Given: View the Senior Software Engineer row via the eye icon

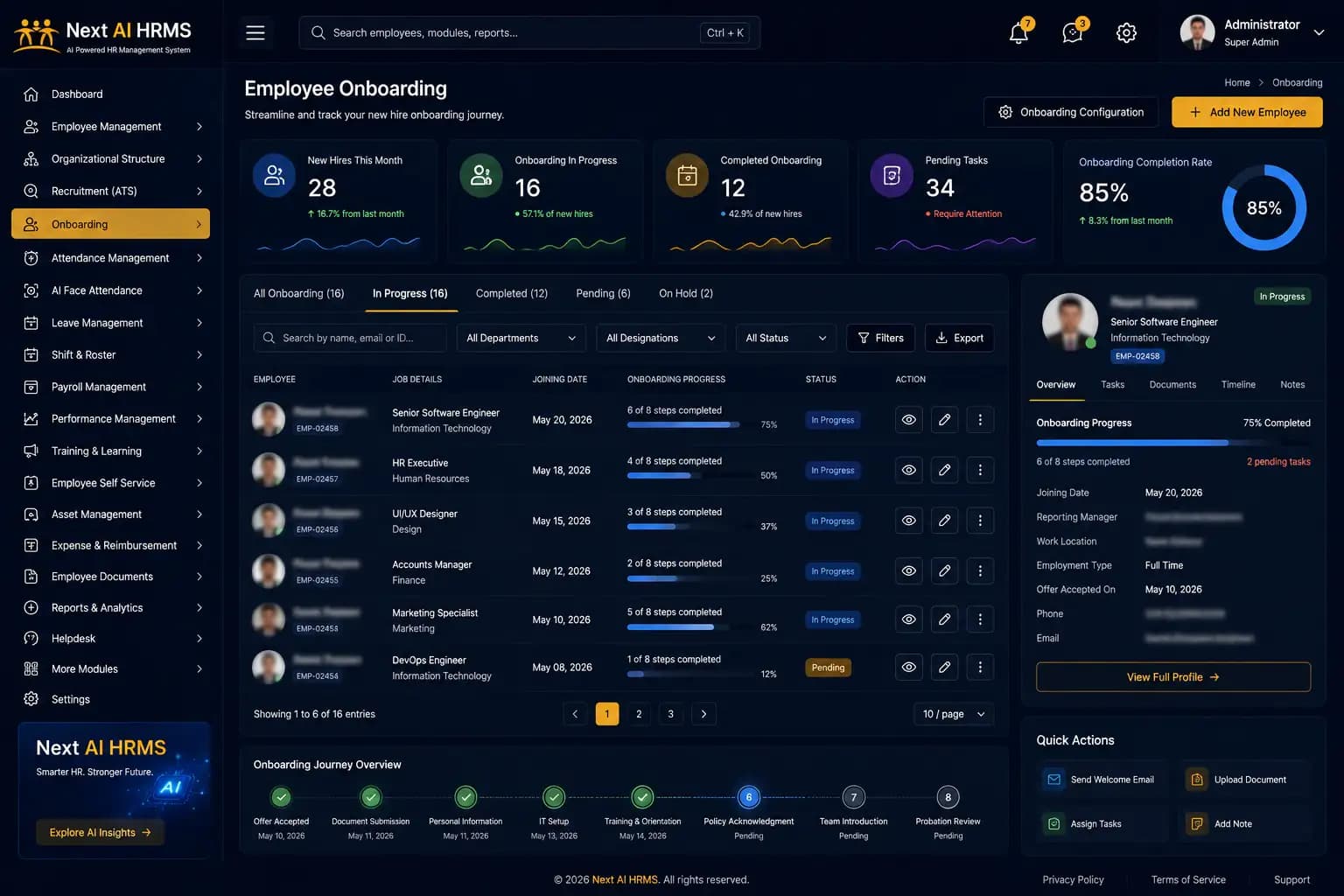Looking at the screenshot, I should tap(909, 420).
